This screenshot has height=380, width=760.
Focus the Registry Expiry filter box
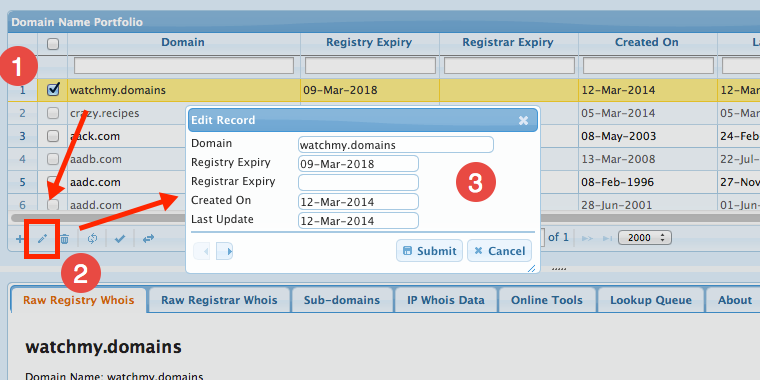coord(370,65)
